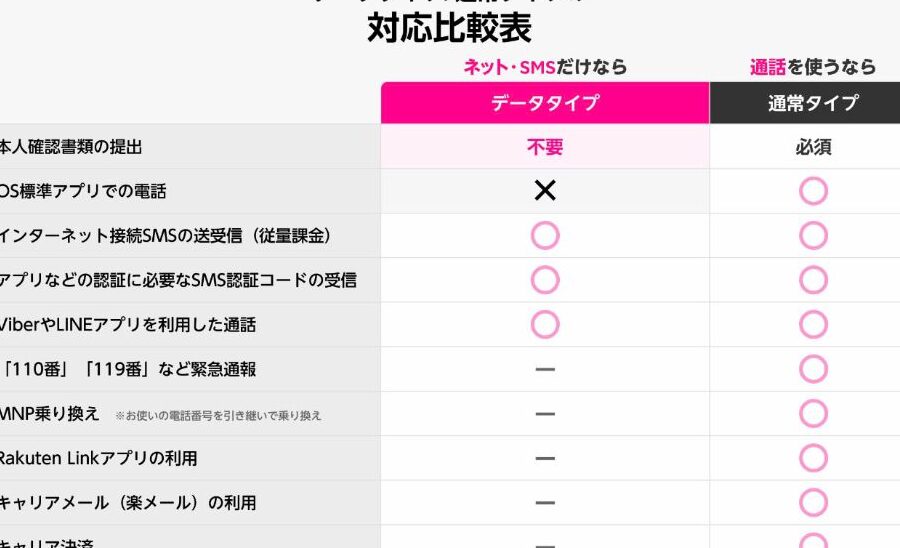Viewport: 900px width, 548px height.
Task: Click the MNP乗り換え row label
Action: pyautogui.click(x=50, y=413)
